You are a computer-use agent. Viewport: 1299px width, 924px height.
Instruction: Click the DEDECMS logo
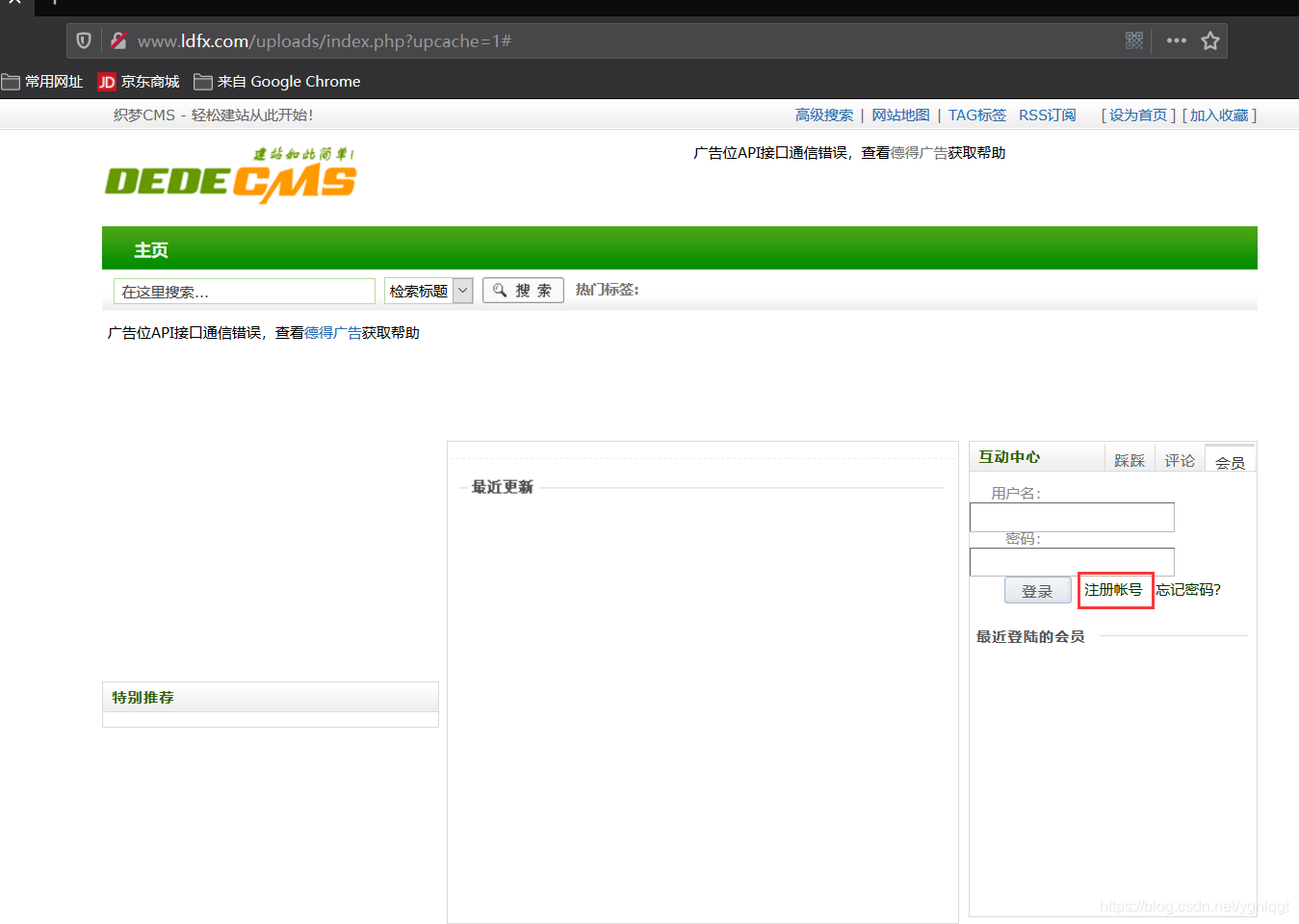[x=231, y=175]
